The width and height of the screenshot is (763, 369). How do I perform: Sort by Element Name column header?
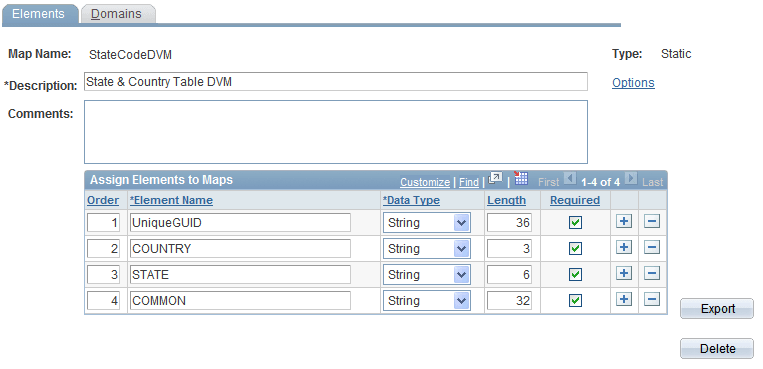tap(171, 200)
